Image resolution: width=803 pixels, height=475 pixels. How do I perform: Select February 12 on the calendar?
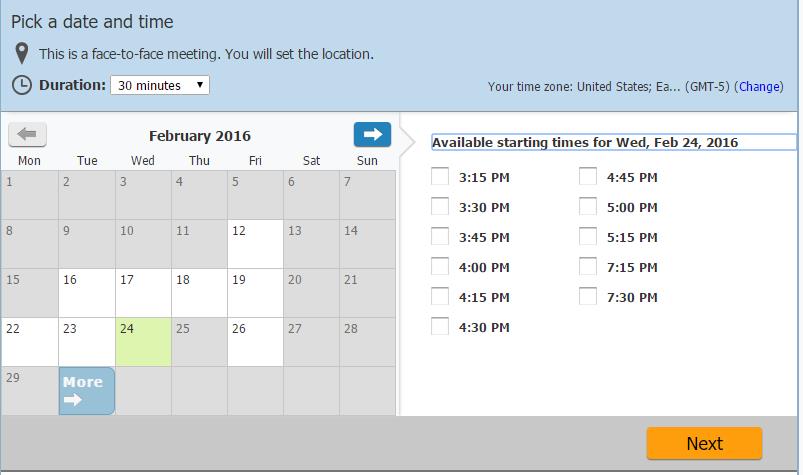255,244
